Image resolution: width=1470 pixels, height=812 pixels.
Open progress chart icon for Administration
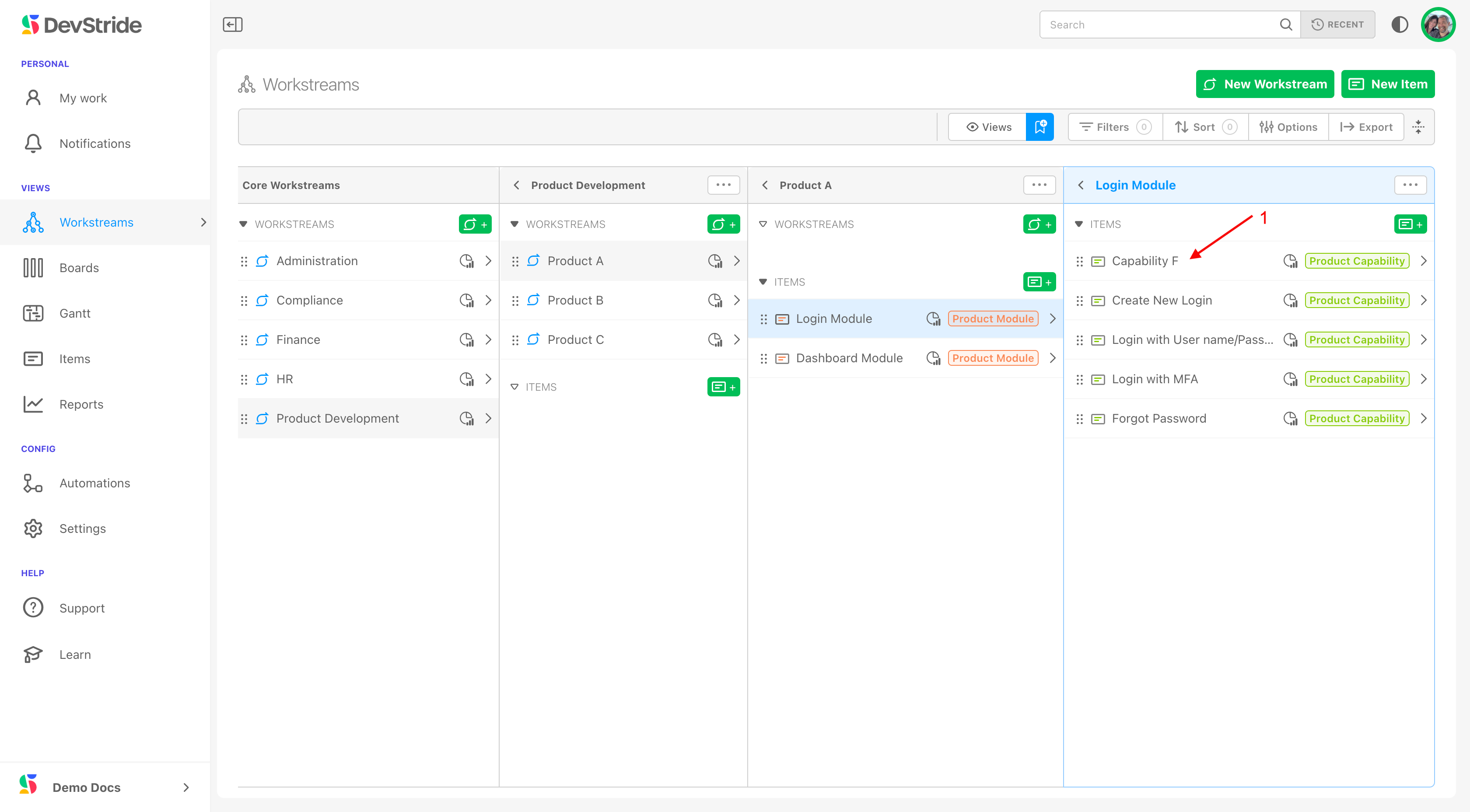(466, 261)
